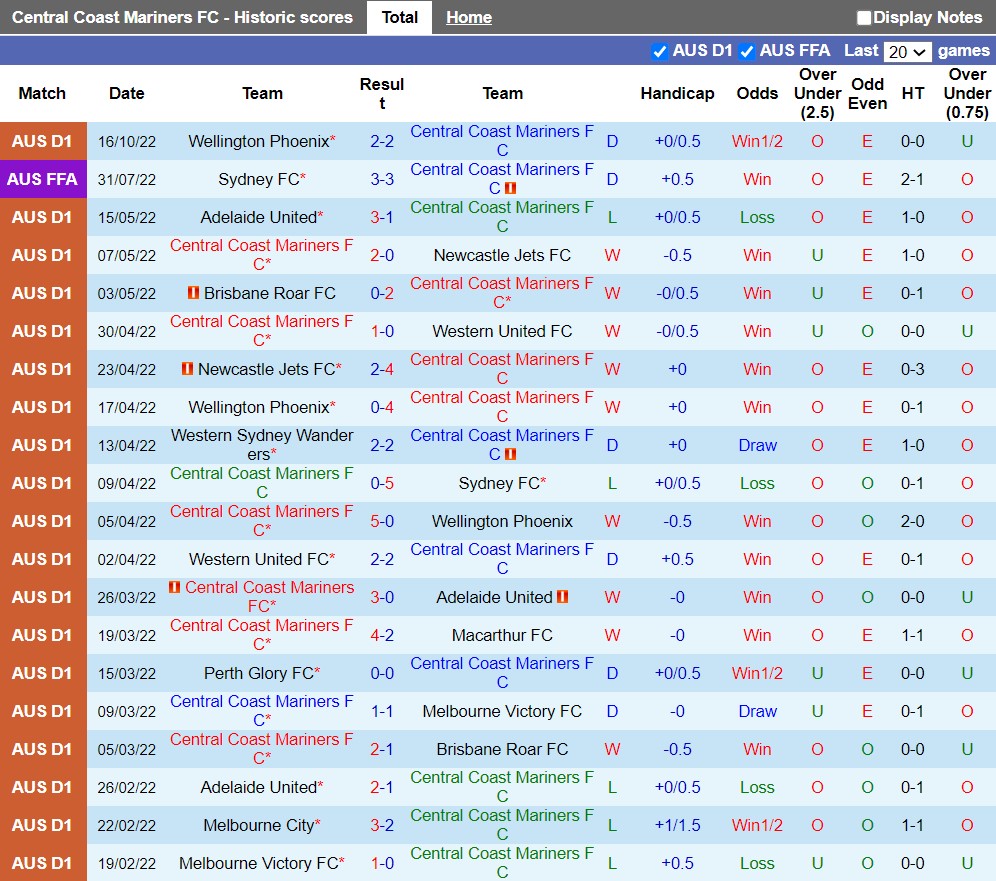Click red card icon next to Adelaide United on 26/03/22

[x=563, y=597]
